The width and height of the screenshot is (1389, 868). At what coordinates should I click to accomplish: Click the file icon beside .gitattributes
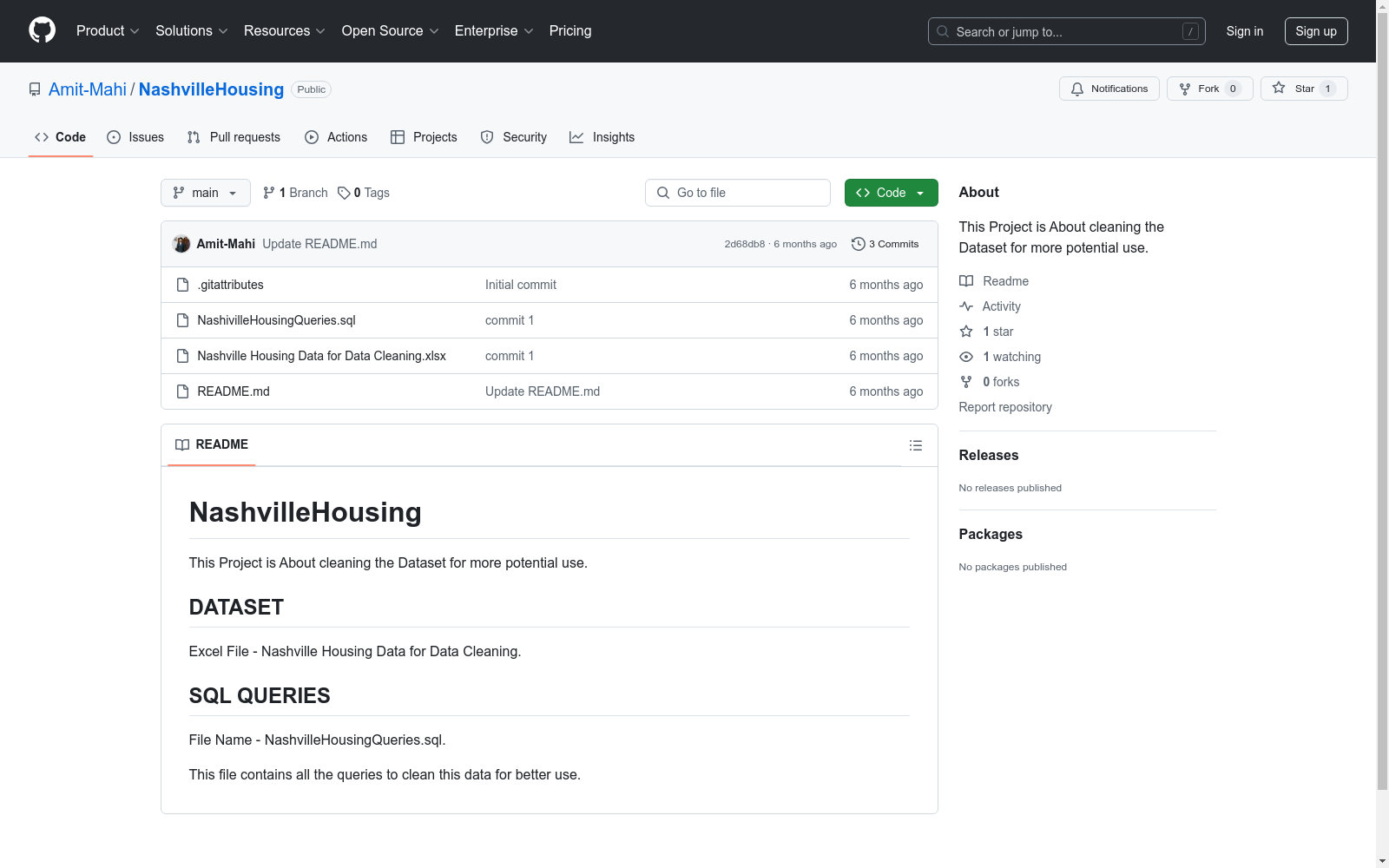[x=182, y=285]
